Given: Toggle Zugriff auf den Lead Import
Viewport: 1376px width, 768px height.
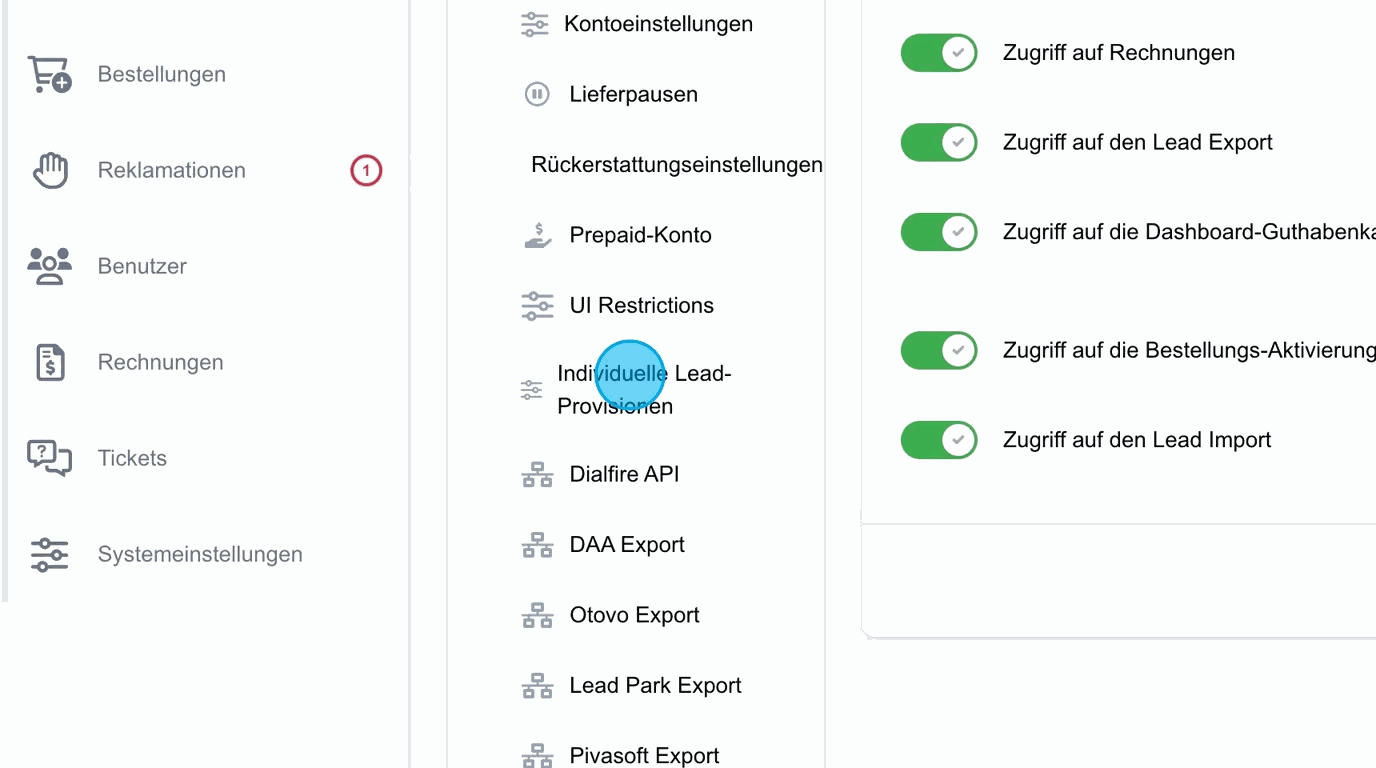Looking at the screenshot, I should point(939,440).
